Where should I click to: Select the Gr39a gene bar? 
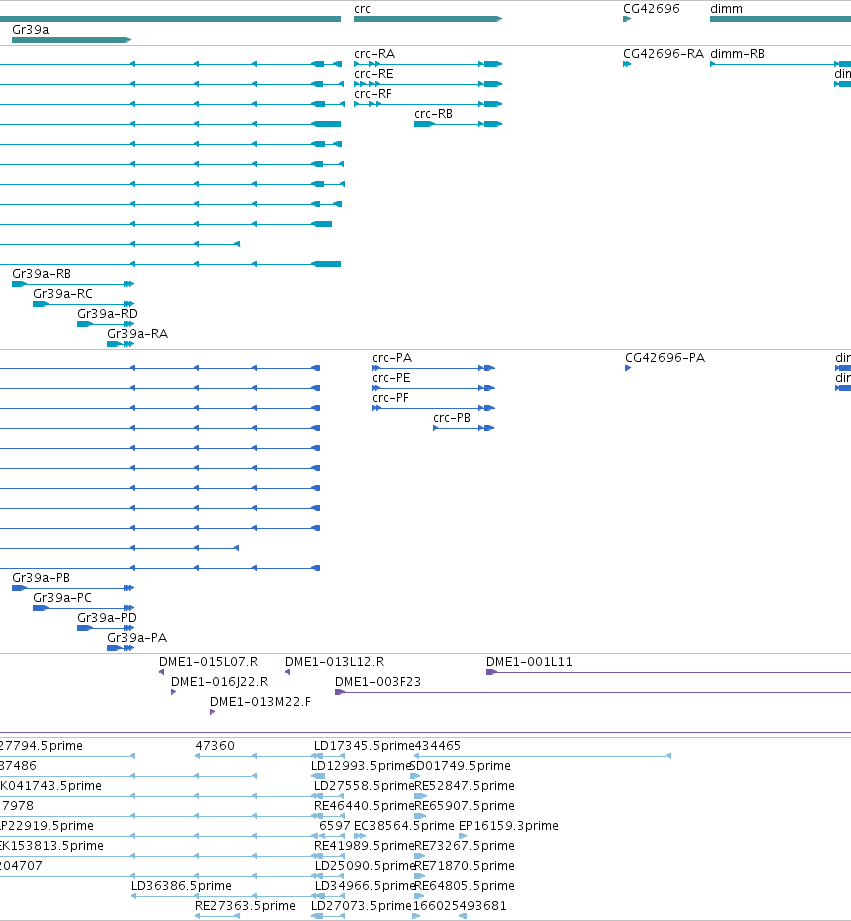(x=71, y=40)
